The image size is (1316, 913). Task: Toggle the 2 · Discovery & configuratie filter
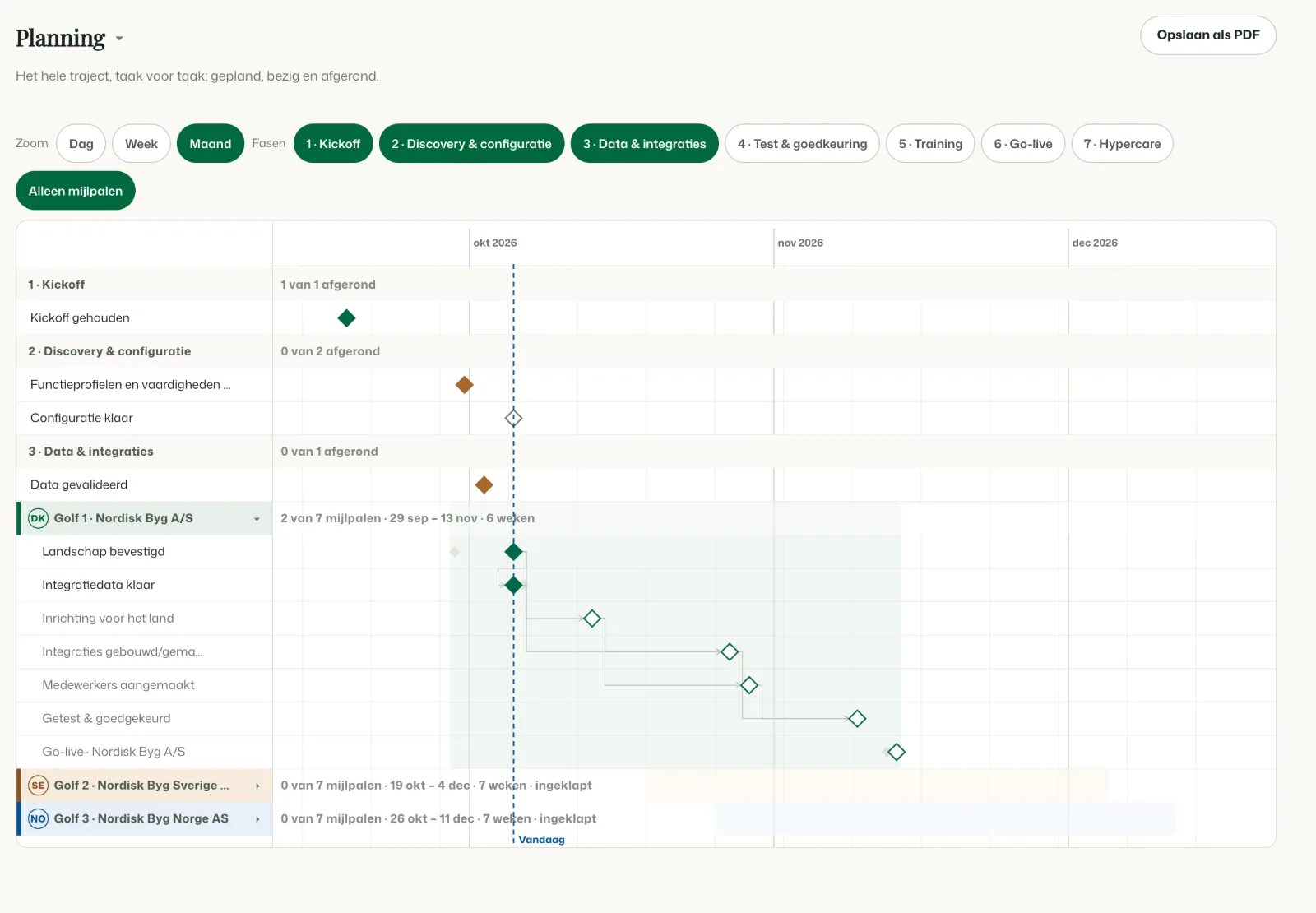pos(472,143)
